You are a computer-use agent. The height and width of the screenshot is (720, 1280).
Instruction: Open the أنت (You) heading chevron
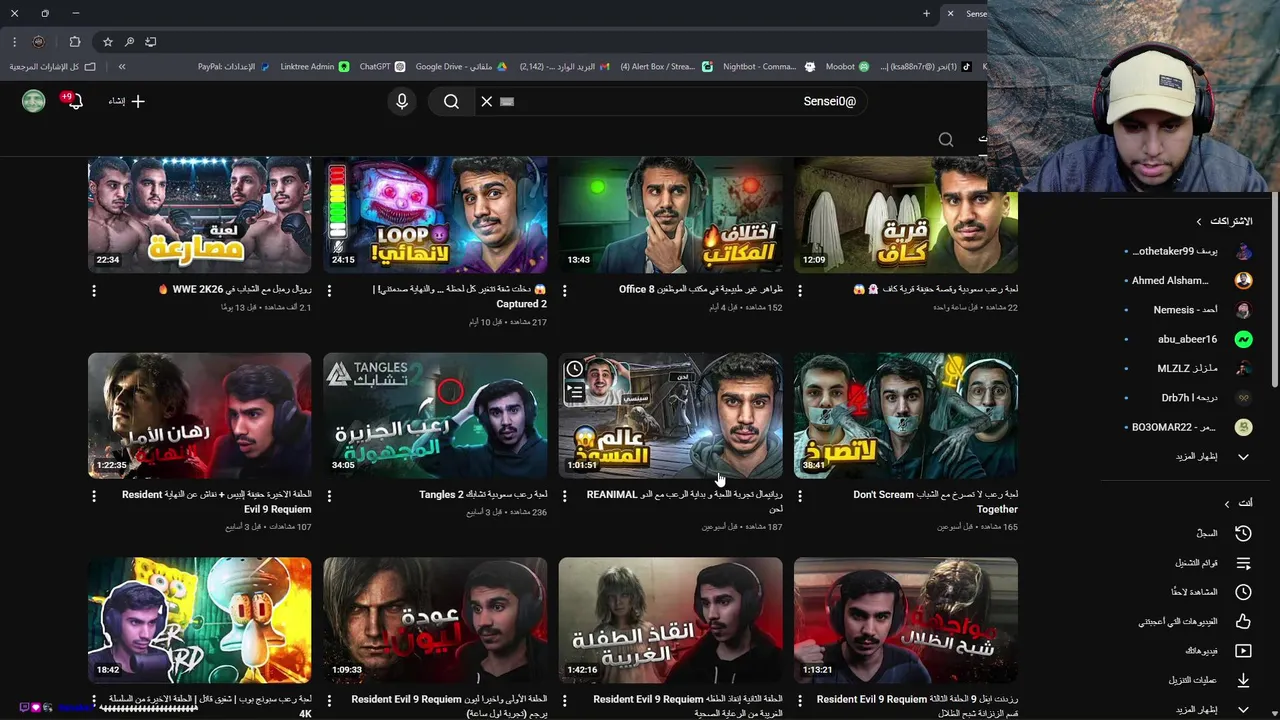coord(1227,503)
